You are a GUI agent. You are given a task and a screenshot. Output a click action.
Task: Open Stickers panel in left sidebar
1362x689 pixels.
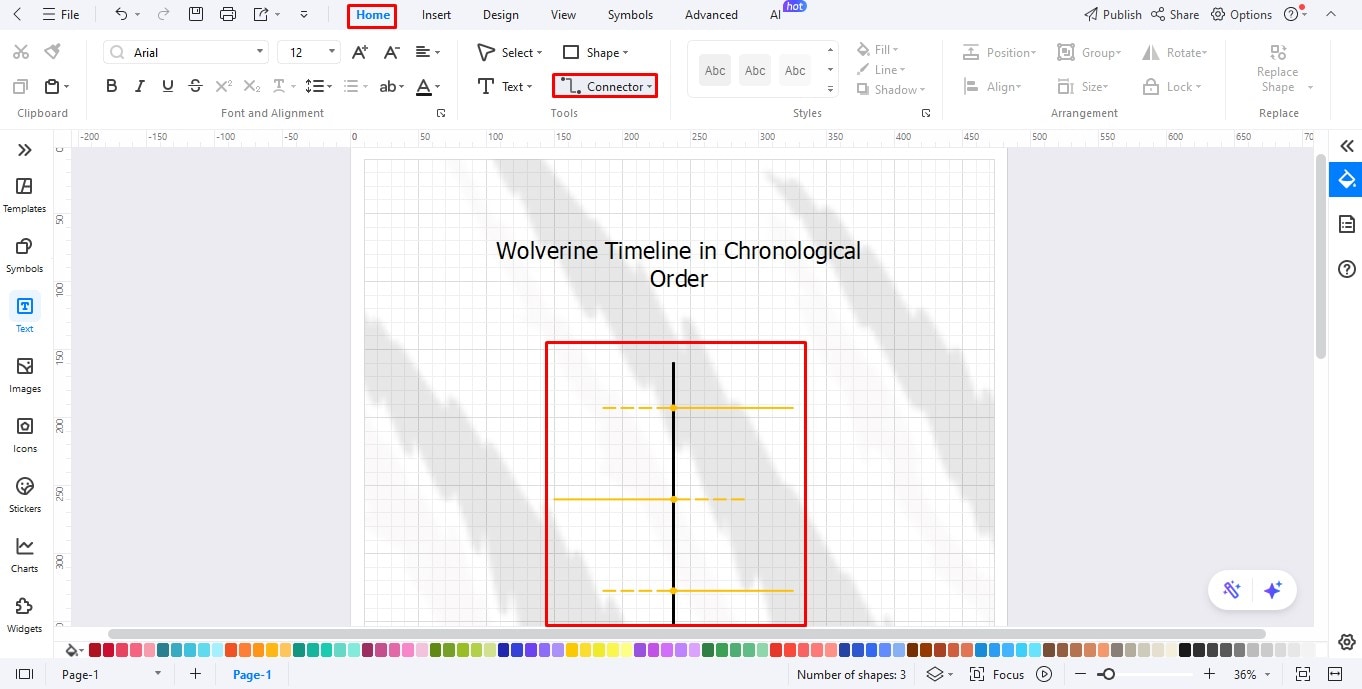[25, 495]
